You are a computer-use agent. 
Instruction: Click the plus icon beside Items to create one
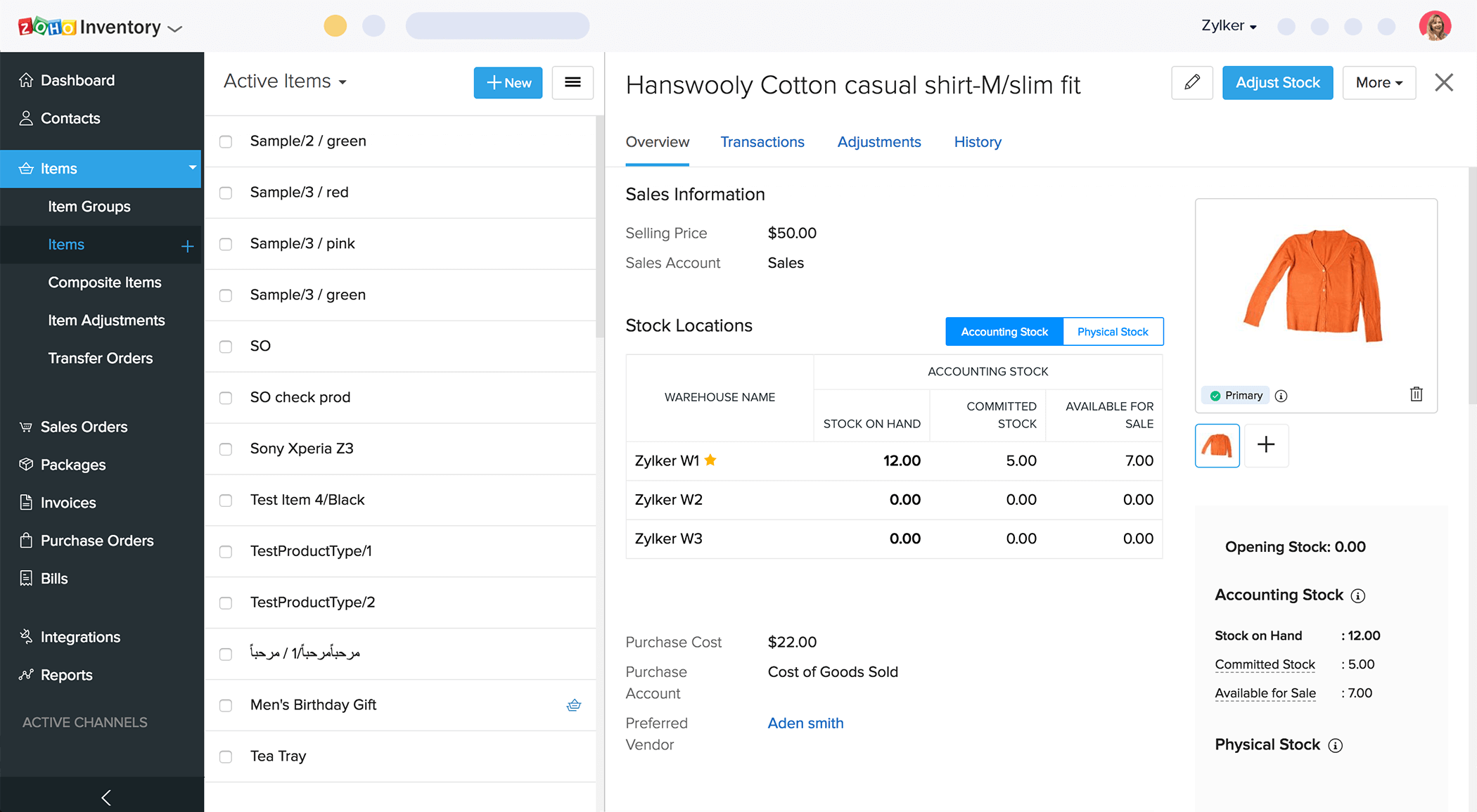coord(187,245)
